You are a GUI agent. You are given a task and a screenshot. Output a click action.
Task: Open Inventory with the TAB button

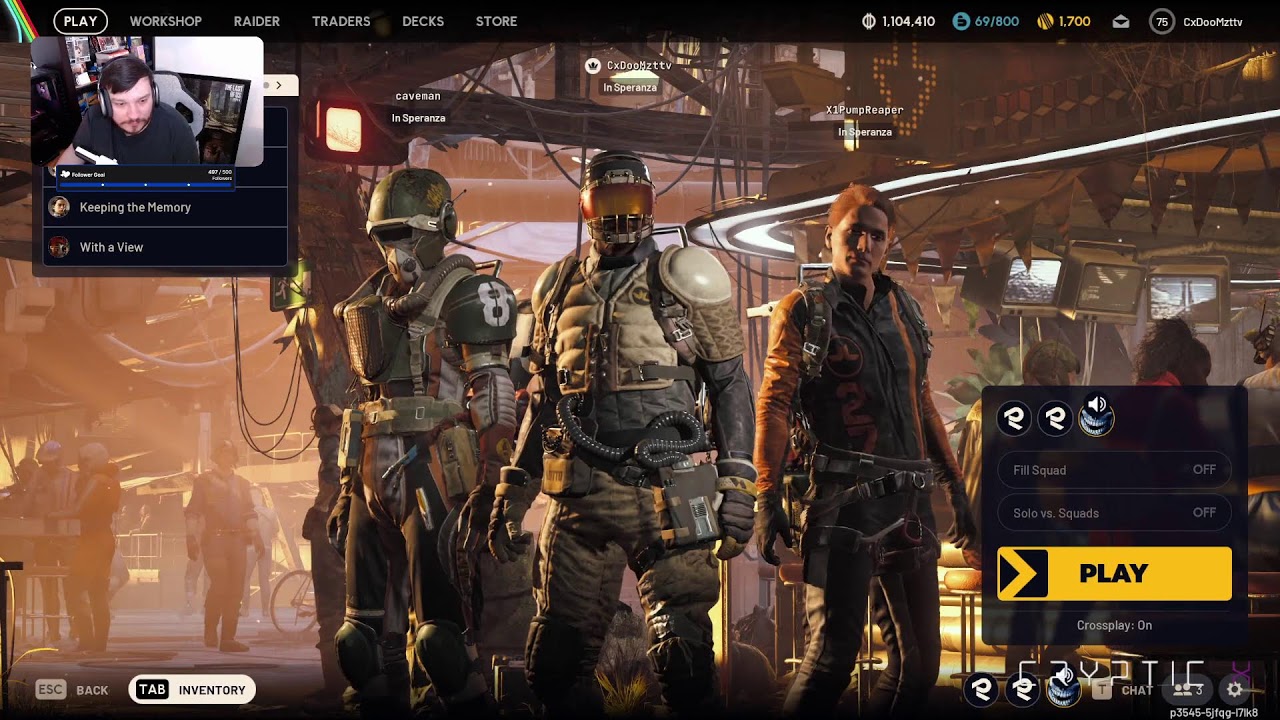192,689
